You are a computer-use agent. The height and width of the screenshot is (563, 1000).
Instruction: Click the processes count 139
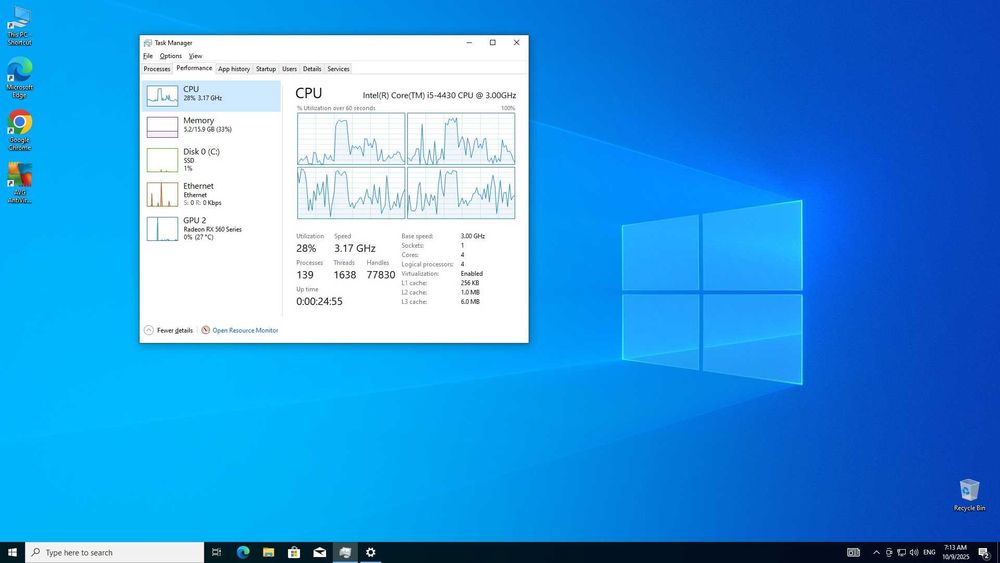[x=305, y=275]
